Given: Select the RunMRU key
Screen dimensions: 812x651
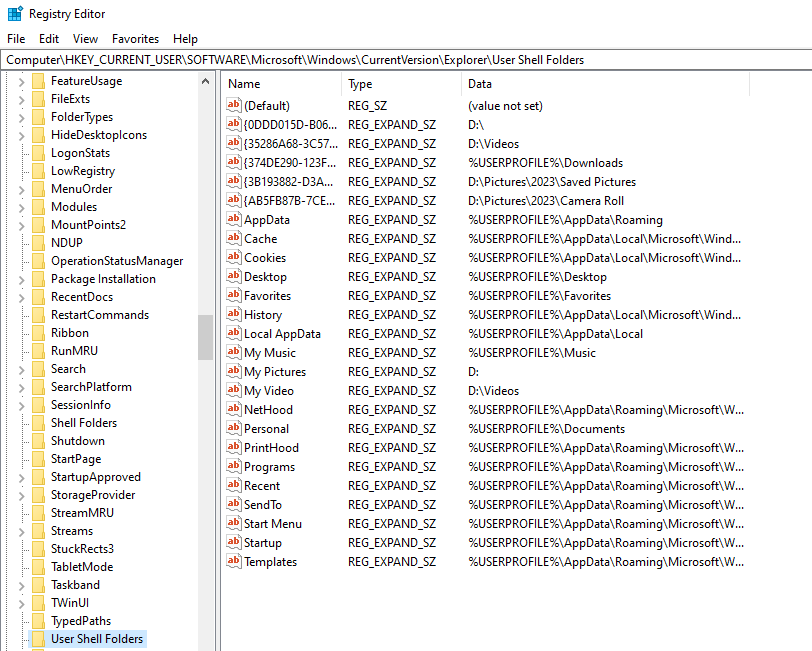Looking at the screenshot, I should coord(74,351).
